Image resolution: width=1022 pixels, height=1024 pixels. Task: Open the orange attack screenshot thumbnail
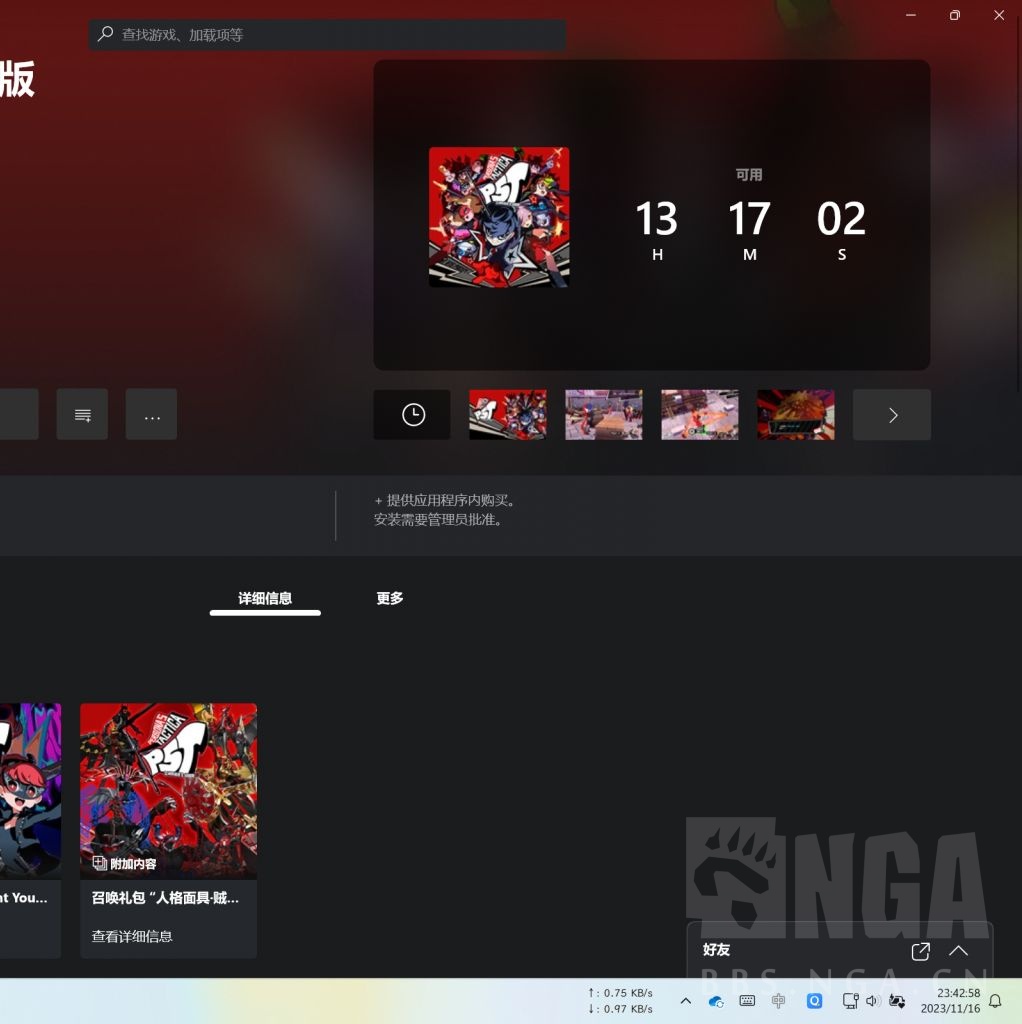tap(700, 415)
